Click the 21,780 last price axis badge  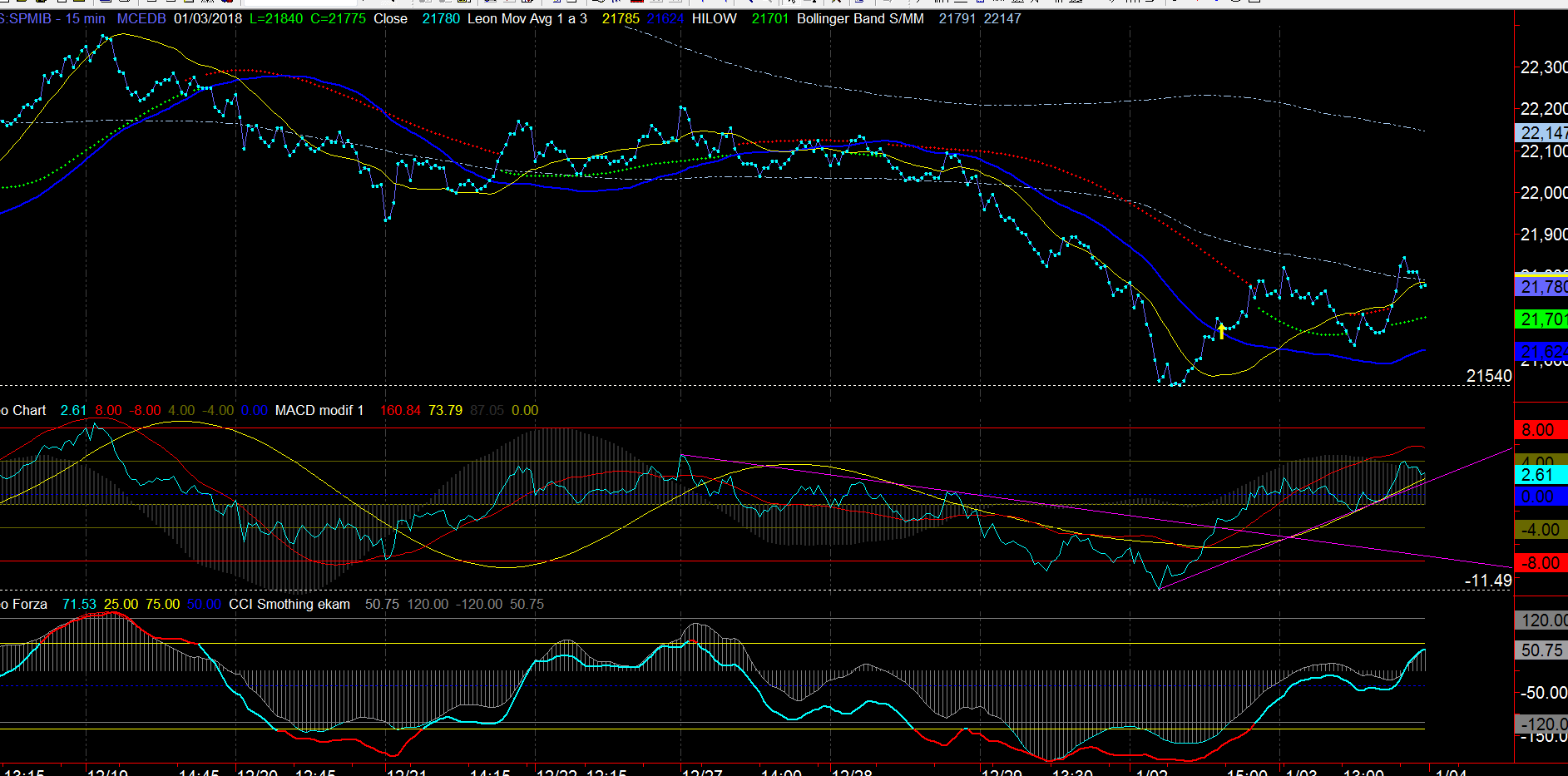1541,287
